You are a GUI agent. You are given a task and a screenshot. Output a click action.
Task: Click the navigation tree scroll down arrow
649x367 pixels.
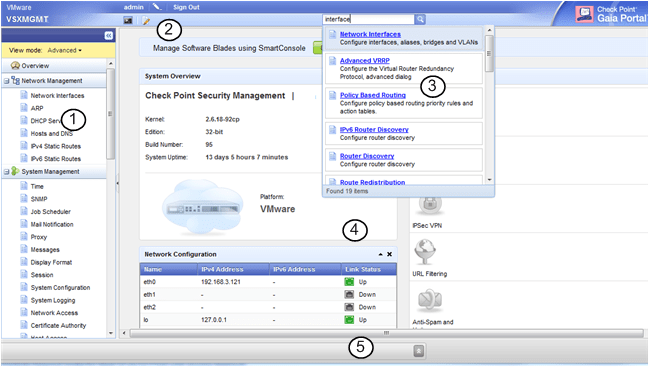click(x=111, y=333)
